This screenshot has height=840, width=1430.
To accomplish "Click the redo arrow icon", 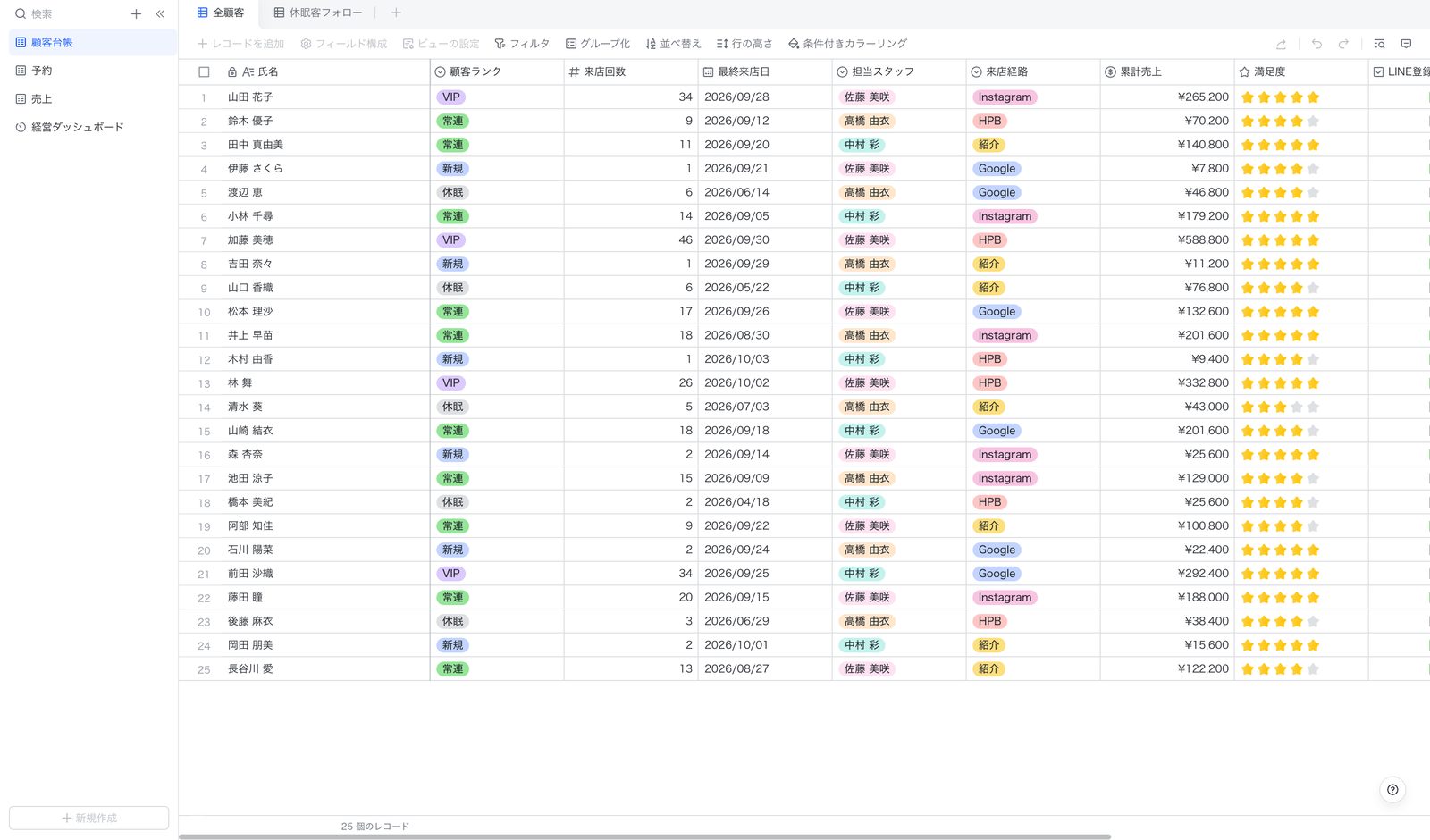I will (1343, 44).
